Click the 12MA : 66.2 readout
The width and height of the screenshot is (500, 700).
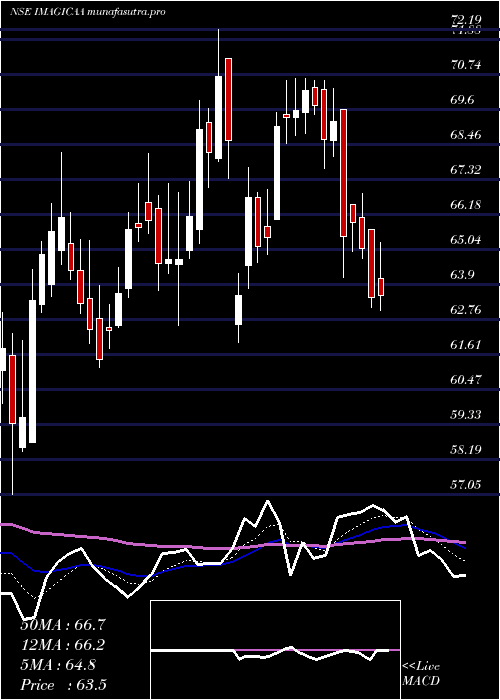pyautogui.click(x=63, y=645)
